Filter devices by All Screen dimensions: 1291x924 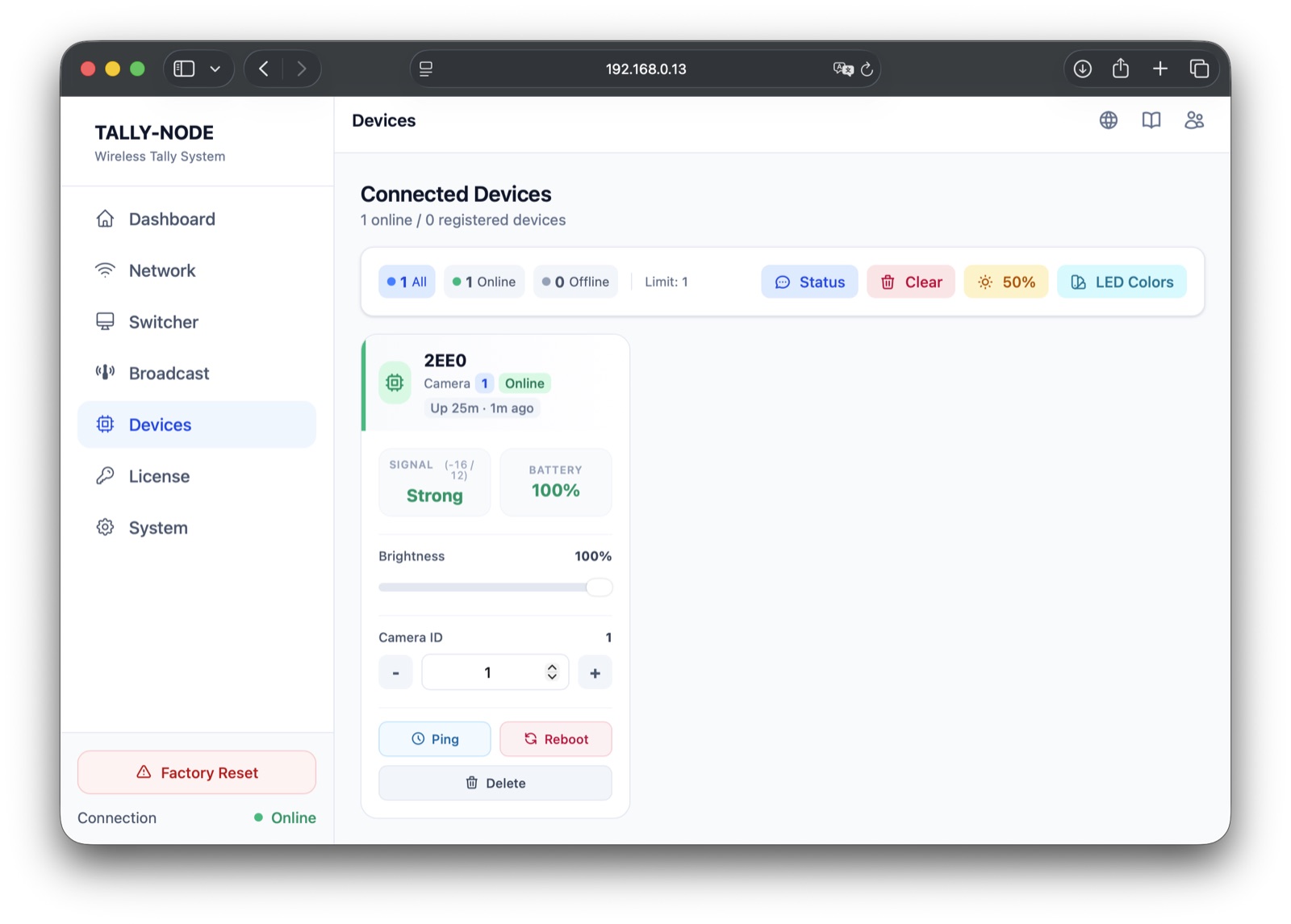coord(407,282)
